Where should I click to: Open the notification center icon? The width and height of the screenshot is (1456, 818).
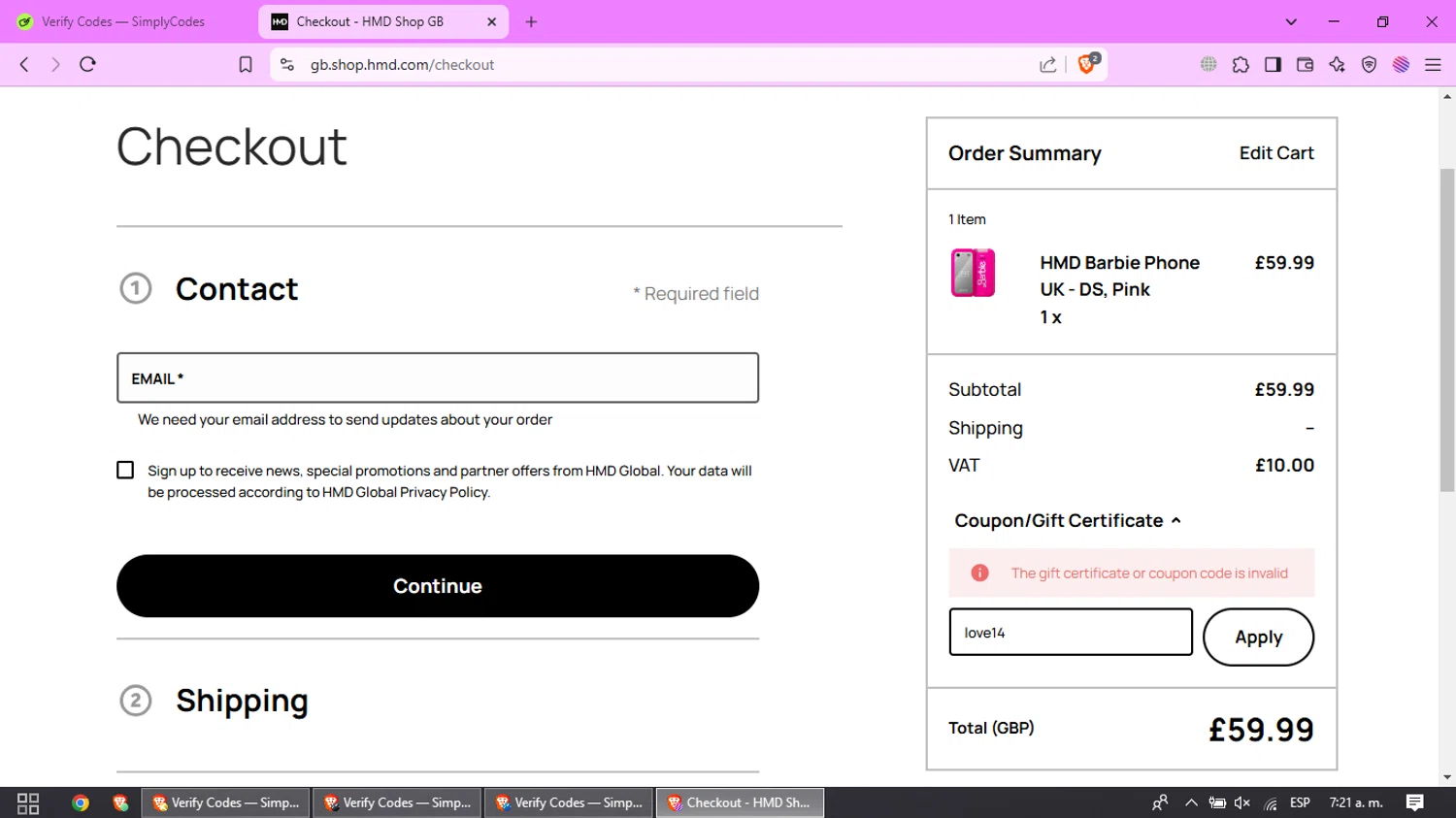(1415, 802)
